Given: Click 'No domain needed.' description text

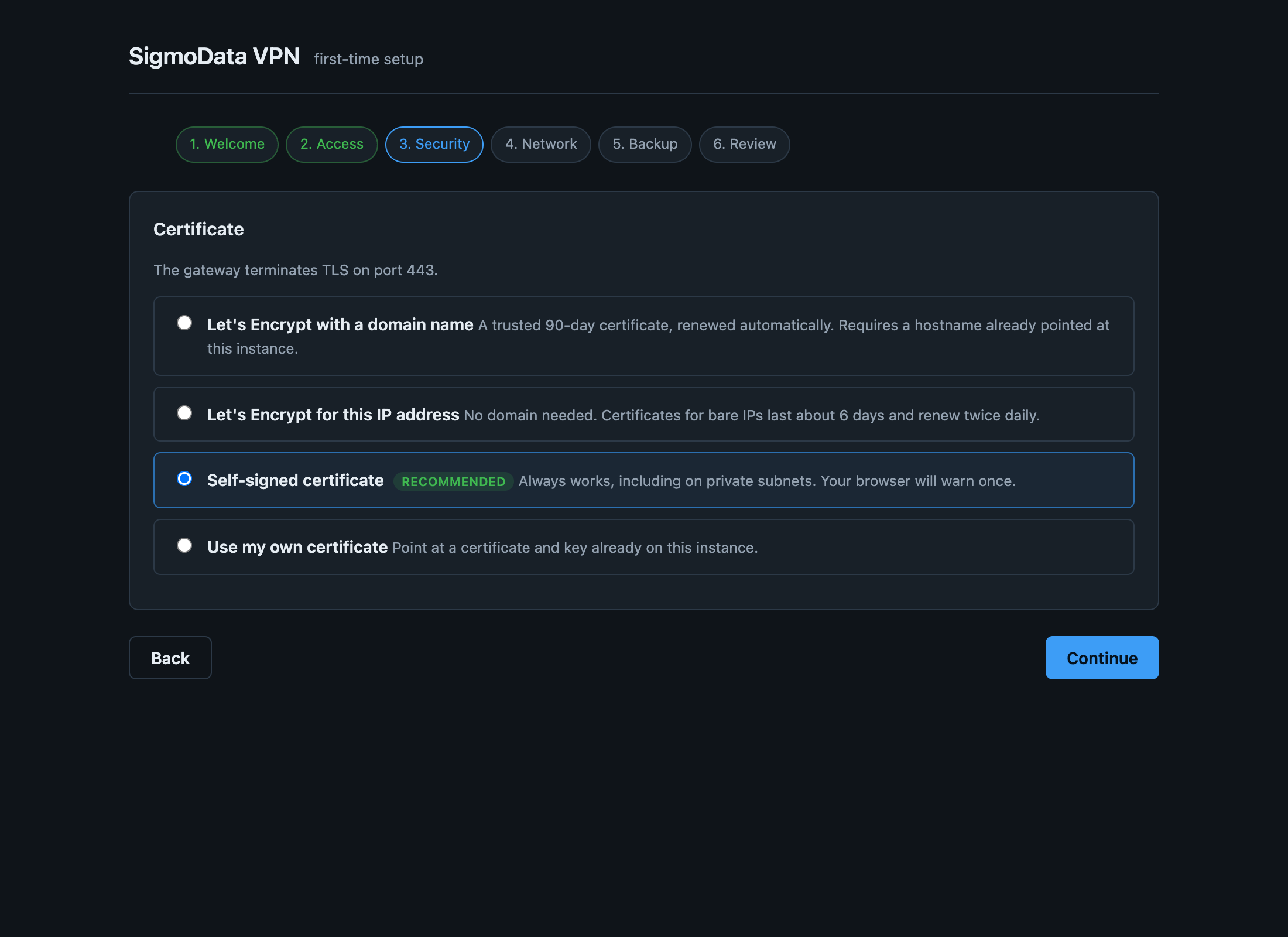Looking at the screenshot, I should (530, 415).
